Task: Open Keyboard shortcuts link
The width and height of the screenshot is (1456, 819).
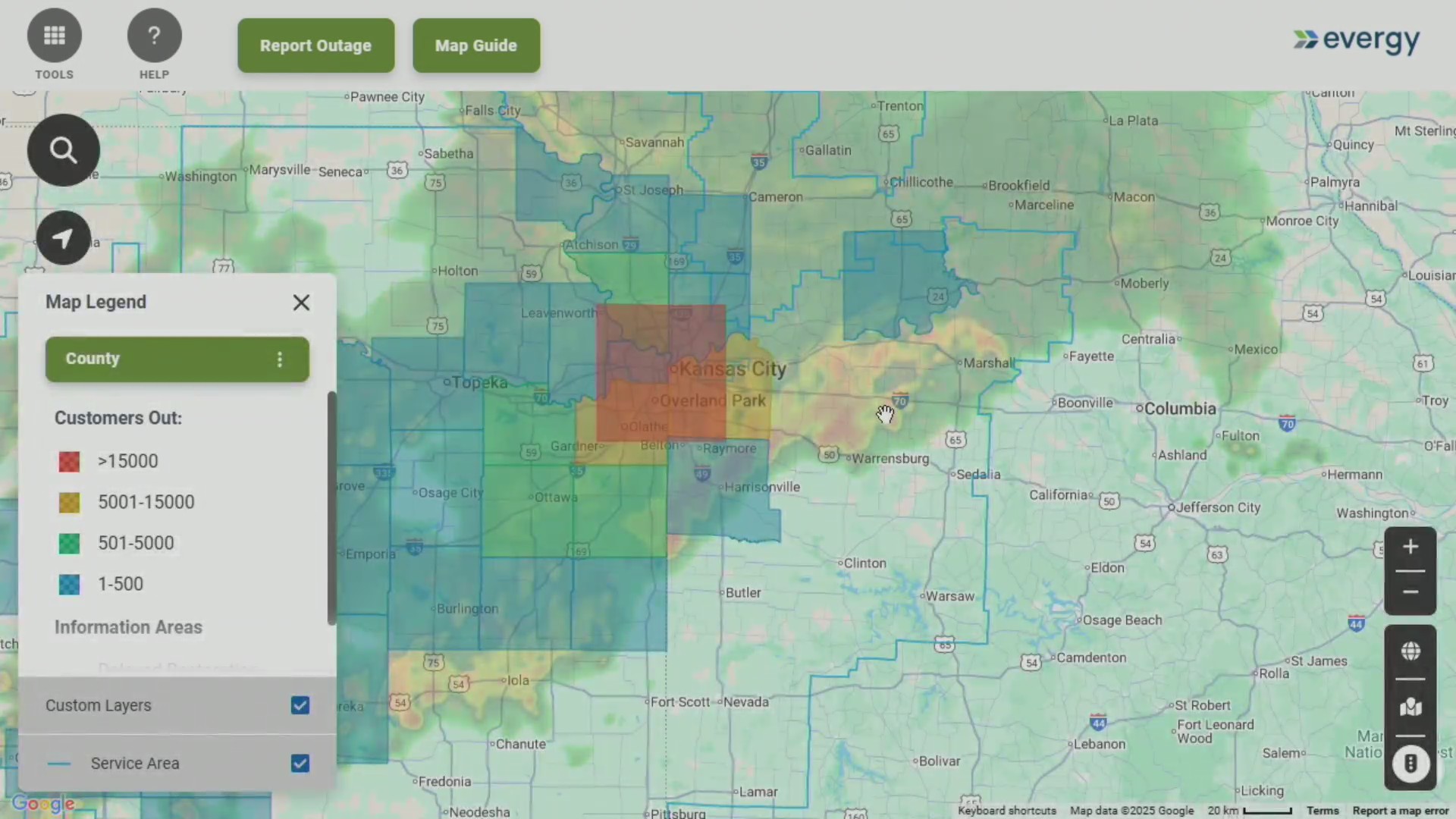Action: pos(1007,811)
